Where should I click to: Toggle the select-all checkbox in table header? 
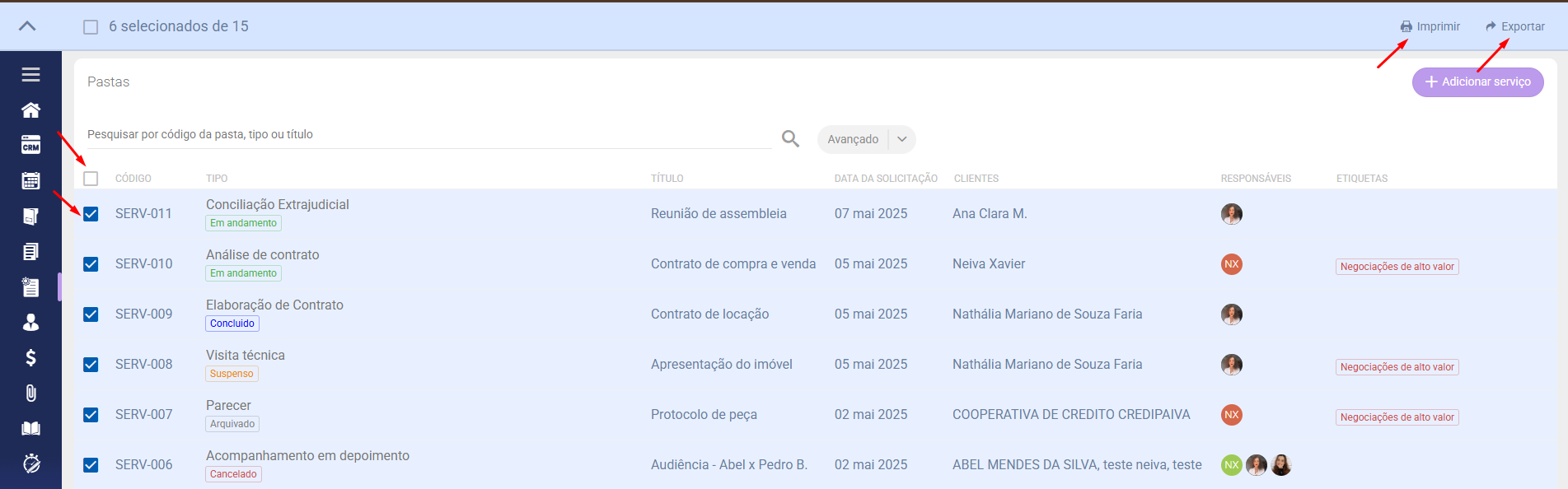[x=91, y=179]
